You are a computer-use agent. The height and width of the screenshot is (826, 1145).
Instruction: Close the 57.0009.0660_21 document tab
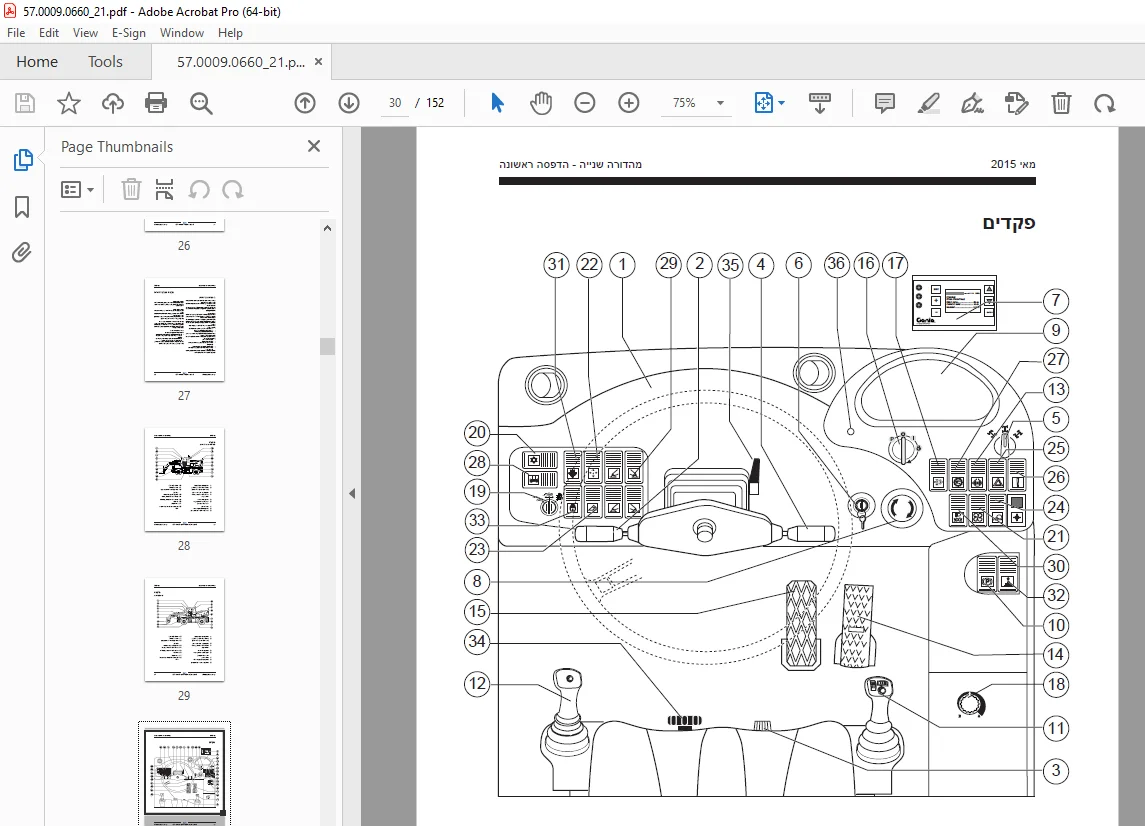point(318,62)
